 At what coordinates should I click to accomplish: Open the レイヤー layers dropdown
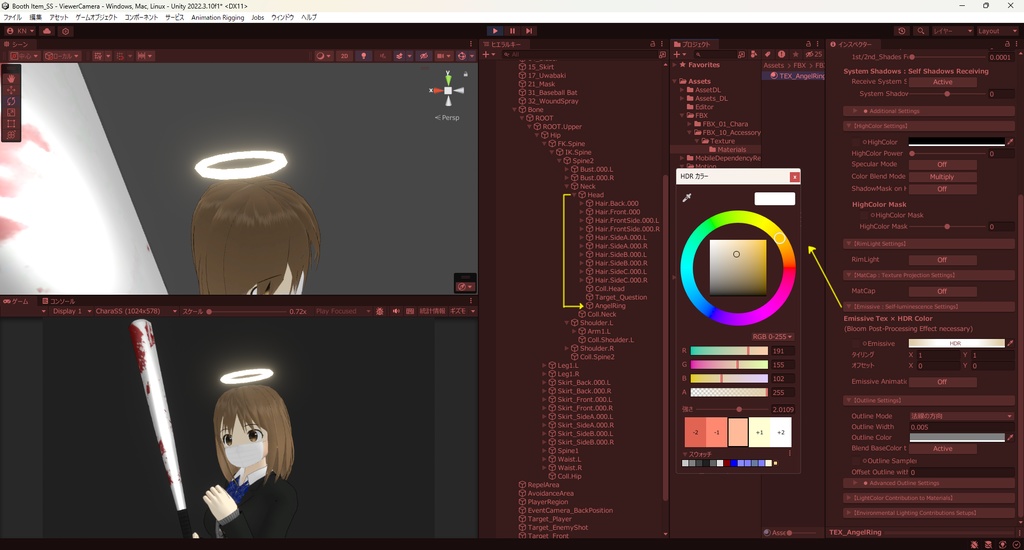coord(952,31)
